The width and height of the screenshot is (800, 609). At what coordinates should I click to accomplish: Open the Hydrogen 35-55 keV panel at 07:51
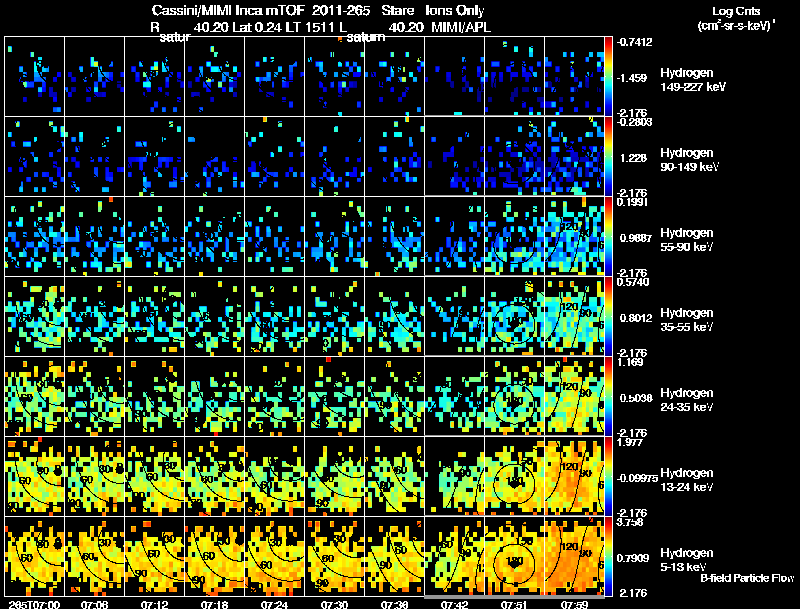[x=514, y=317]
